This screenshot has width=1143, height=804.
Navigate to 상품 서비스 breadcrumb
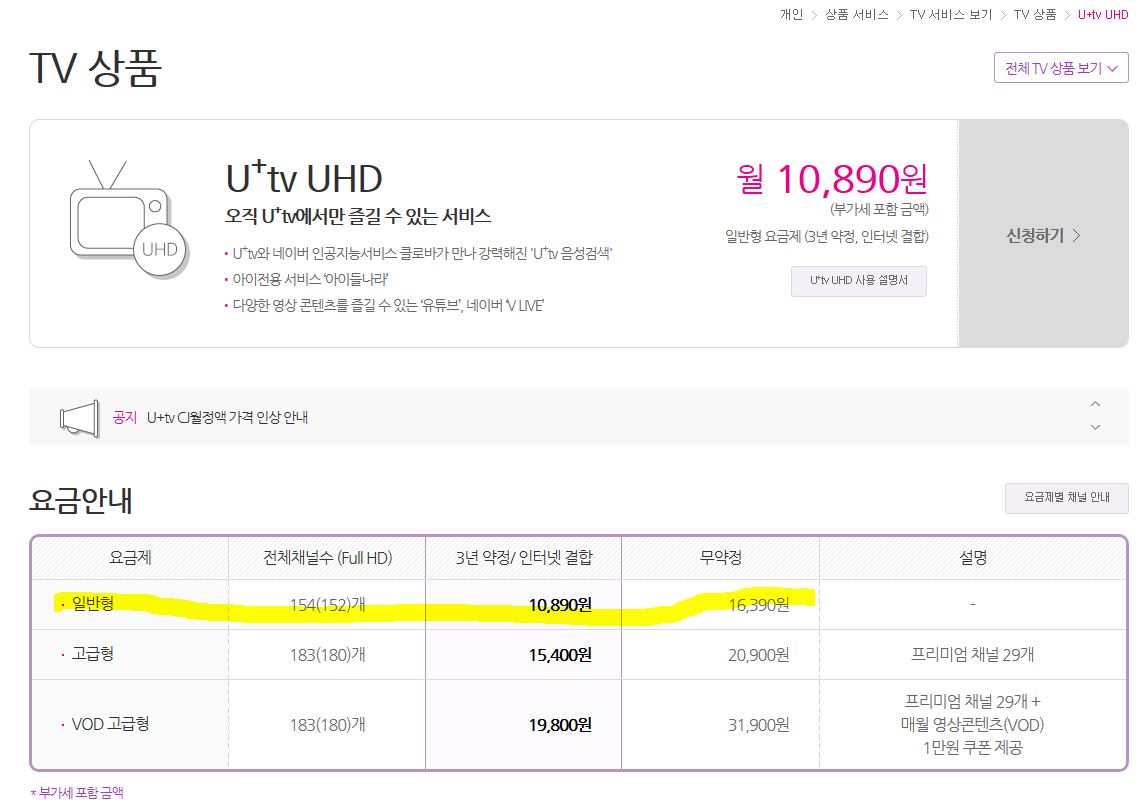[856, 15]
